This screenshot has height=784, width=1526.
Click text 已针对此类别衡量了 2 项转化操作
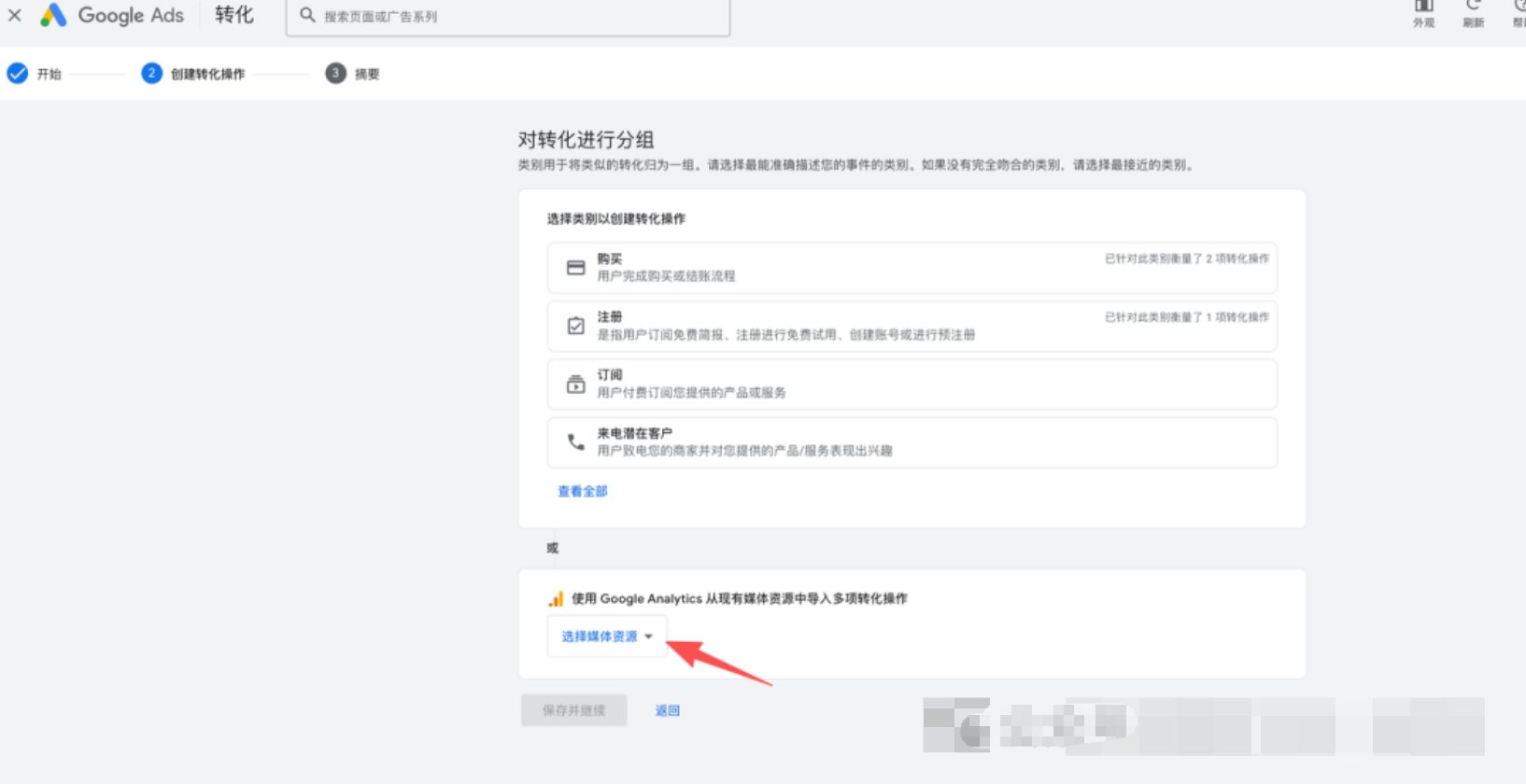coord(1187,259)
